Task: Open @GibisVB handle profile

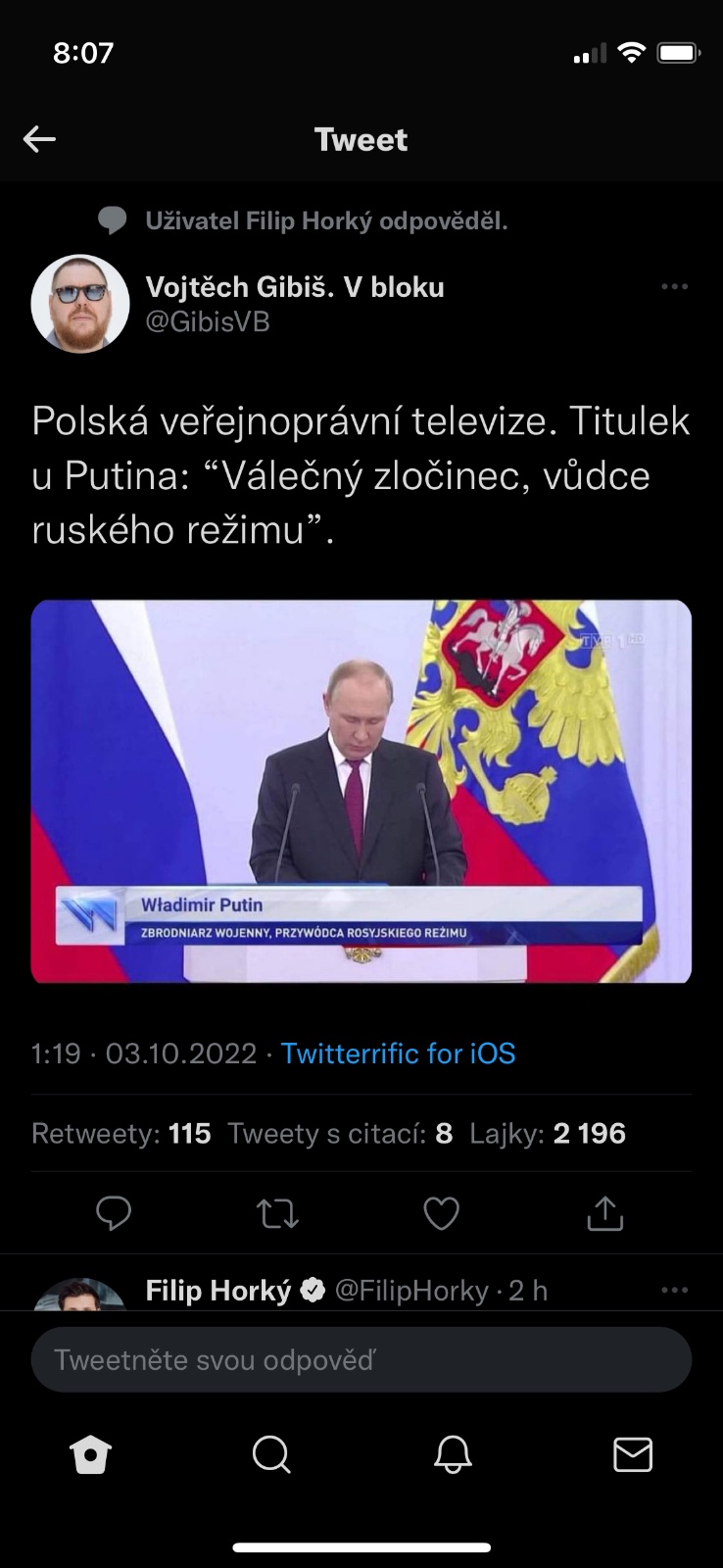Action: [208, 321]
